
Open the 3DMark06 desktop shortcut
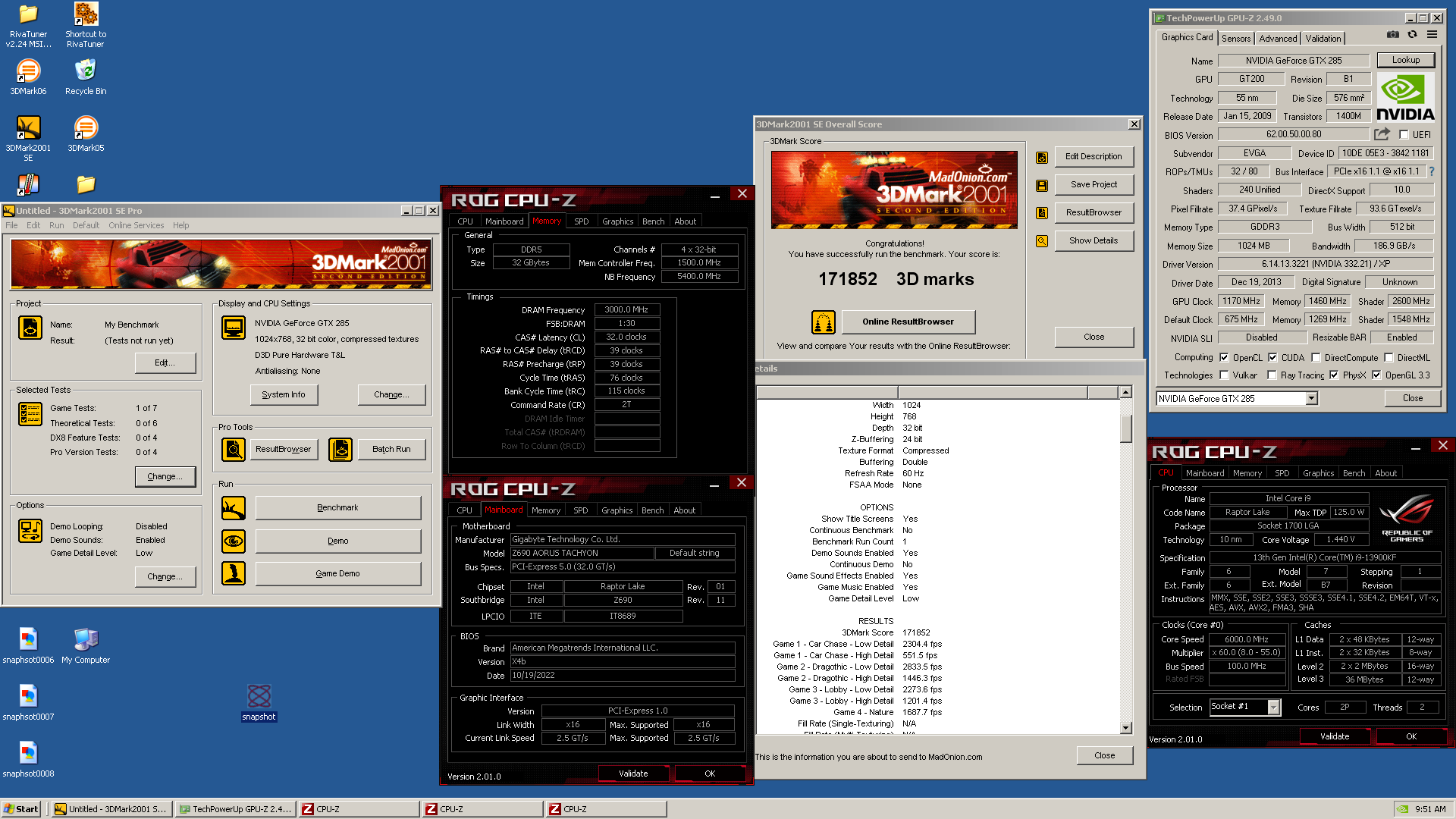click(x=28, y=77)
